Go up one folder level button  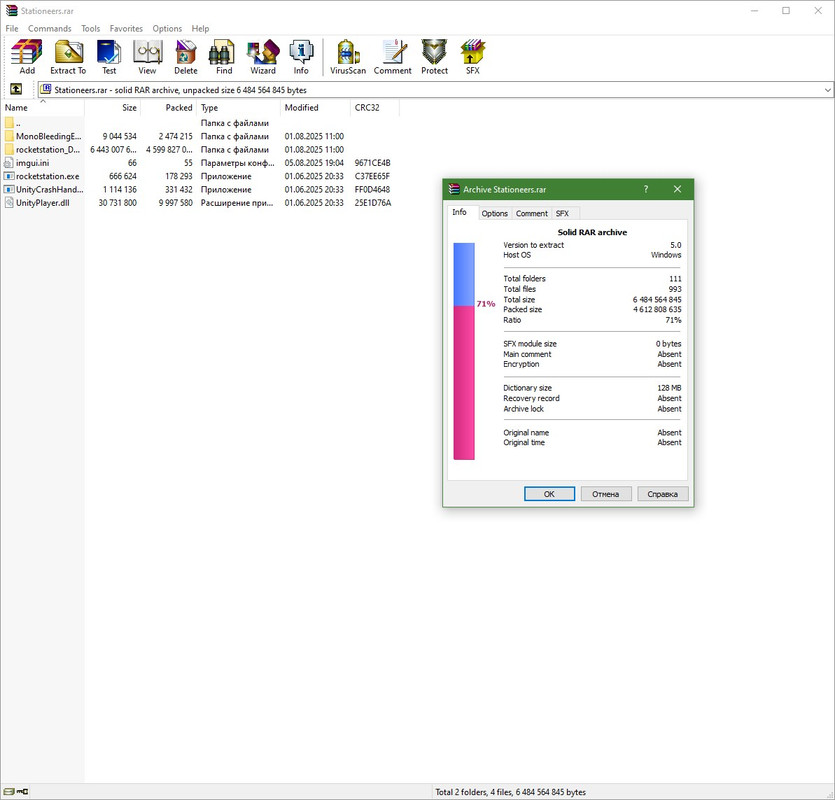(x=16, y=89)
